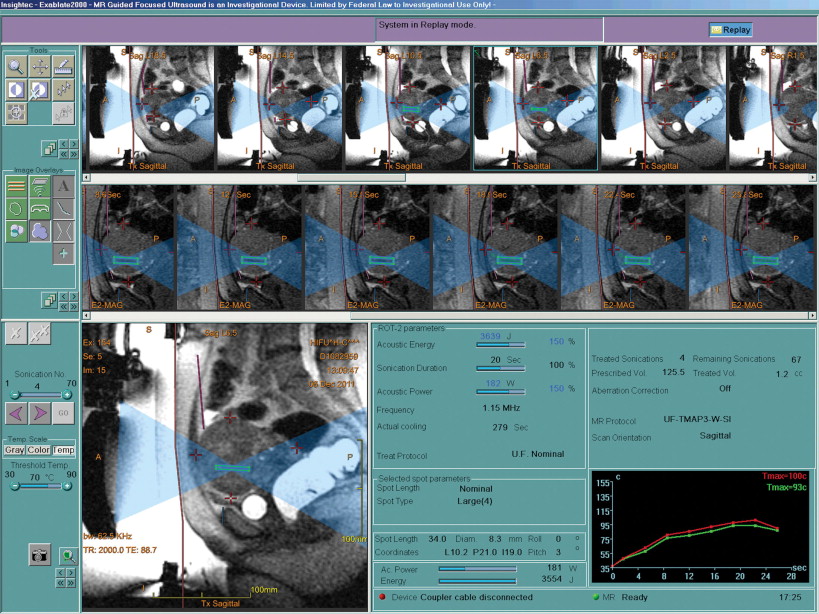Click the first E2-MAG image thumbnail
The width and height of the screenshot is (819, 614).
128,248
